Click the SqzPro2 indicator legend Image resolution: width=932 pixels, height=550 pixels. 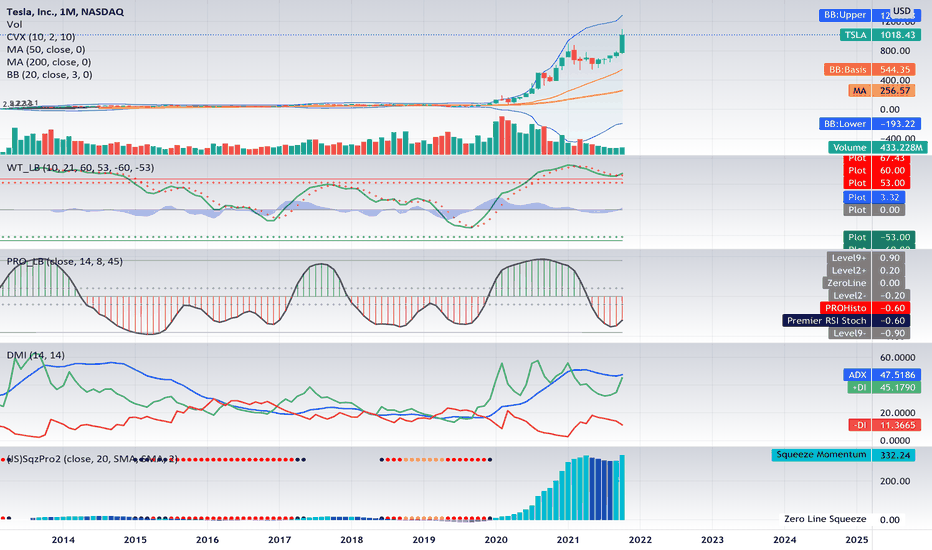92,459
